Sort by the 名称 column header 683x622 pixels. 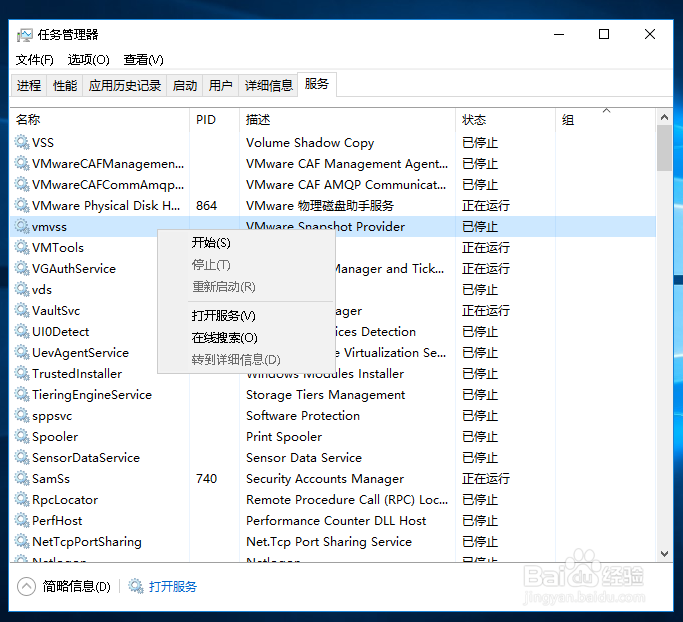click(99, 119)
